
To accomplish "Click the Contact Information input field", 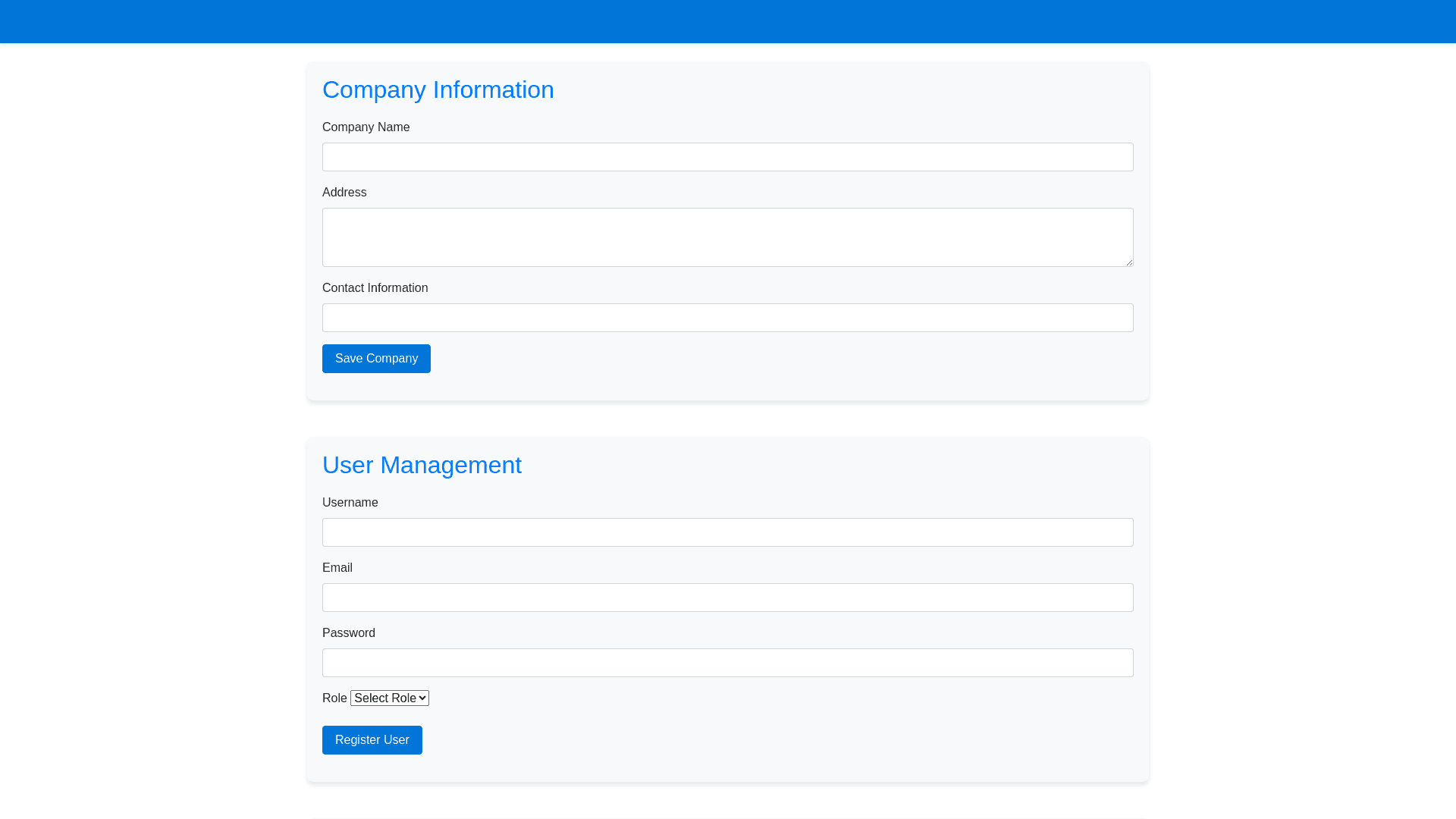I will tap(727, 318).
